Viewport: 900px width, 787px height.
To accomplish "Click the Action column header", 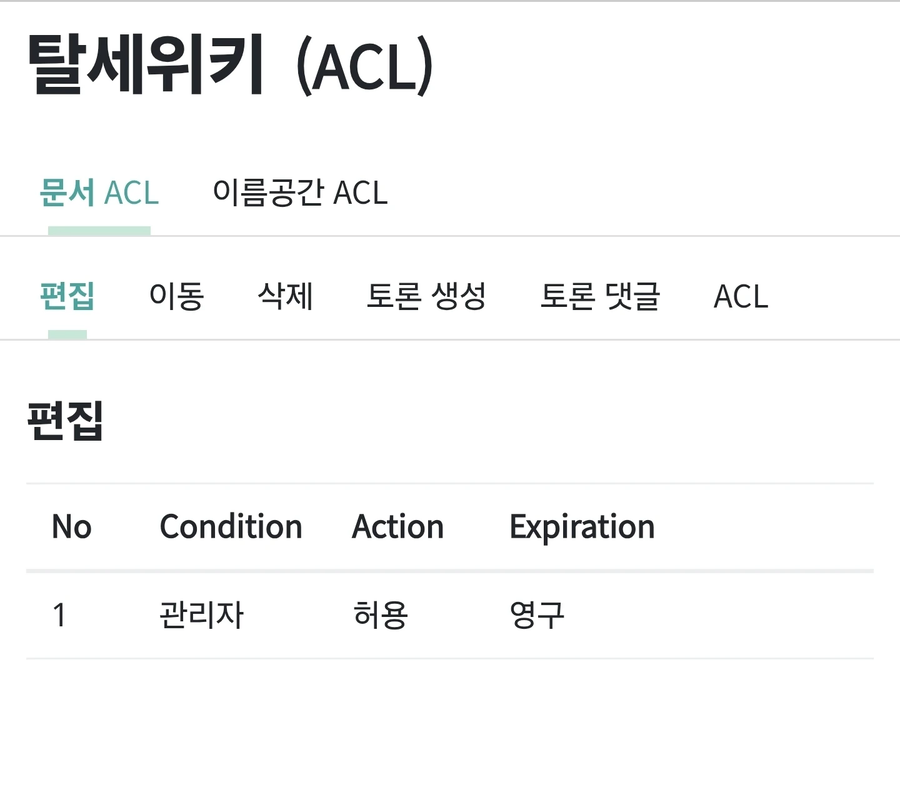I will coord(398,527).
